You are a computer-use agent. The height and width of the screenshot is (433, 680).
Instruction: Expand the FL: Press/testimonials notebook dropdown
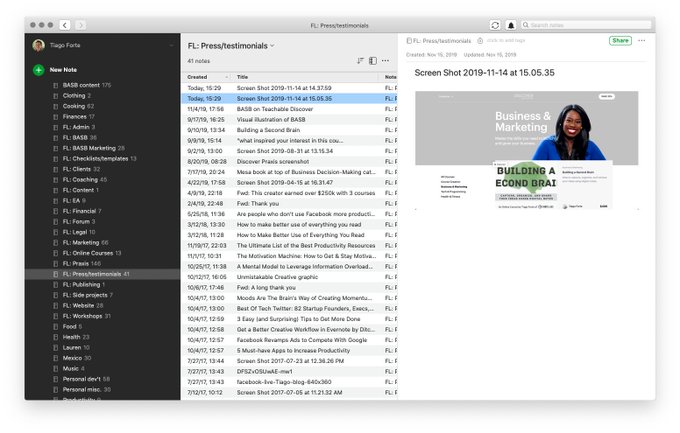272,46
